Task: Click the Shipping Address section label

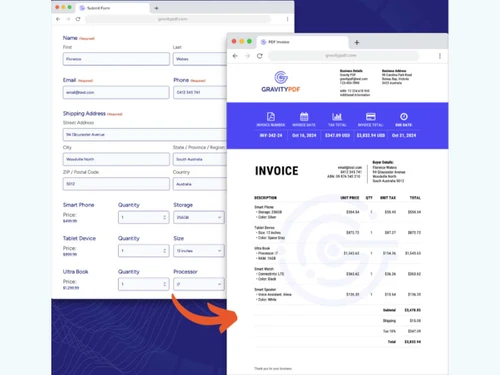Action: 84,114
